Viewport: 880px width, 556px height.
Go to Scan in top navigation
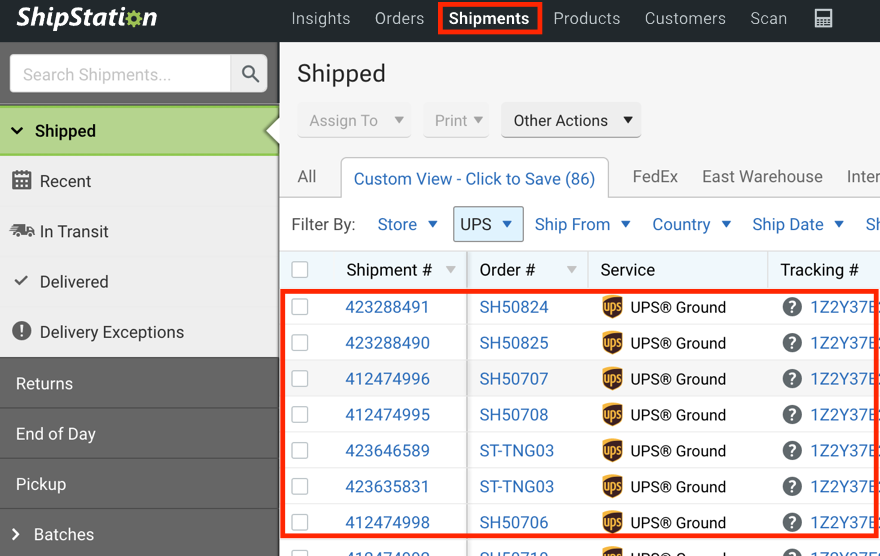768,19
